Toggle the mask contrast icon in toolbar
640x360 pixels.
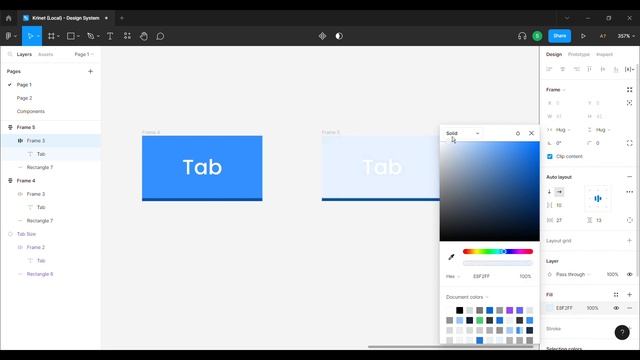[x=339, y=36]
